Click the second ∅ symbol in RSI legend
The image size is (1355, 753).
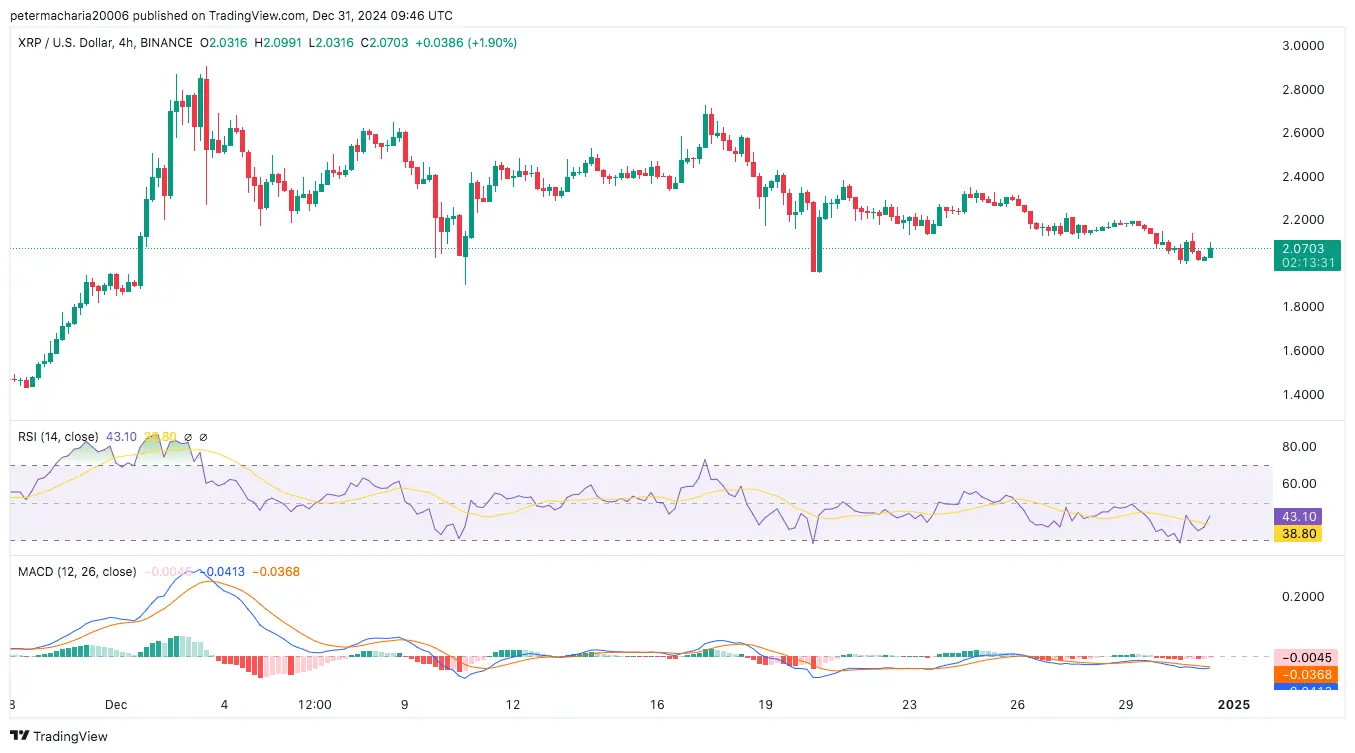coord(204,437)
